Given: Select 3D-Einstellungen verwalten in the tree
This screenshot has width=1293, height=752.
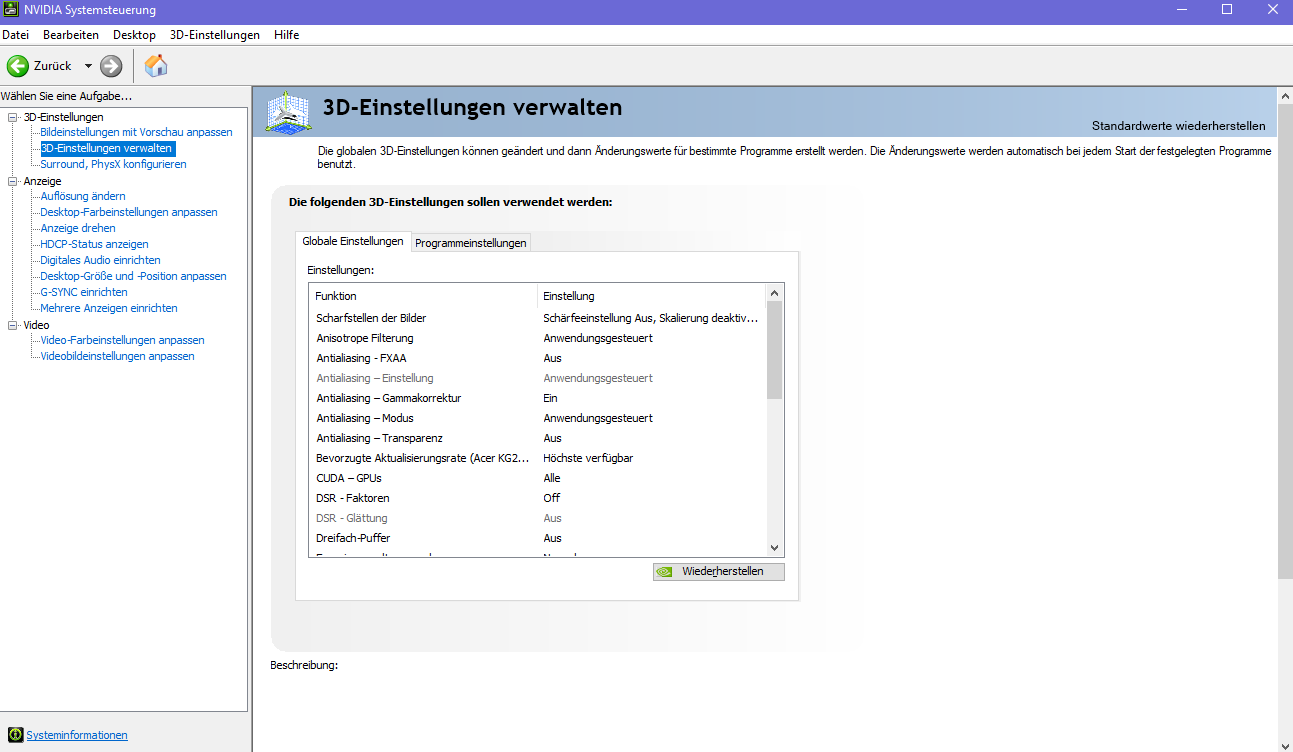Looking at the screenshot, I should pyautogui.click(x=107, y=148).
